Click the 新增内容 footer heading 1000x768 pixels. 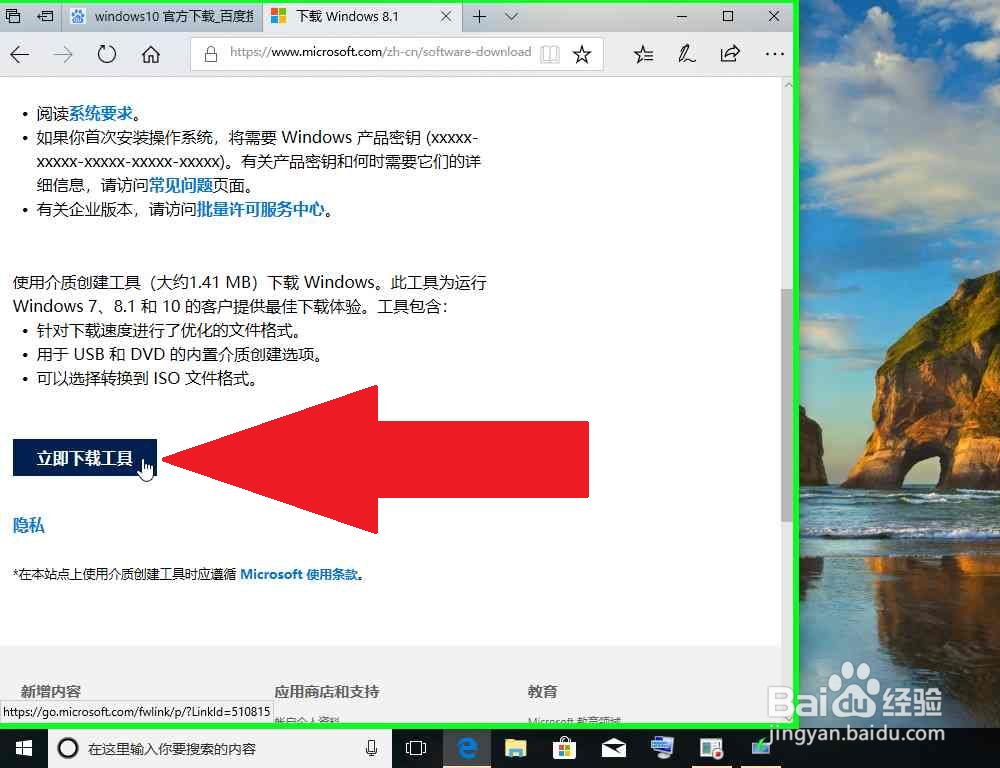tap(50, 691)
